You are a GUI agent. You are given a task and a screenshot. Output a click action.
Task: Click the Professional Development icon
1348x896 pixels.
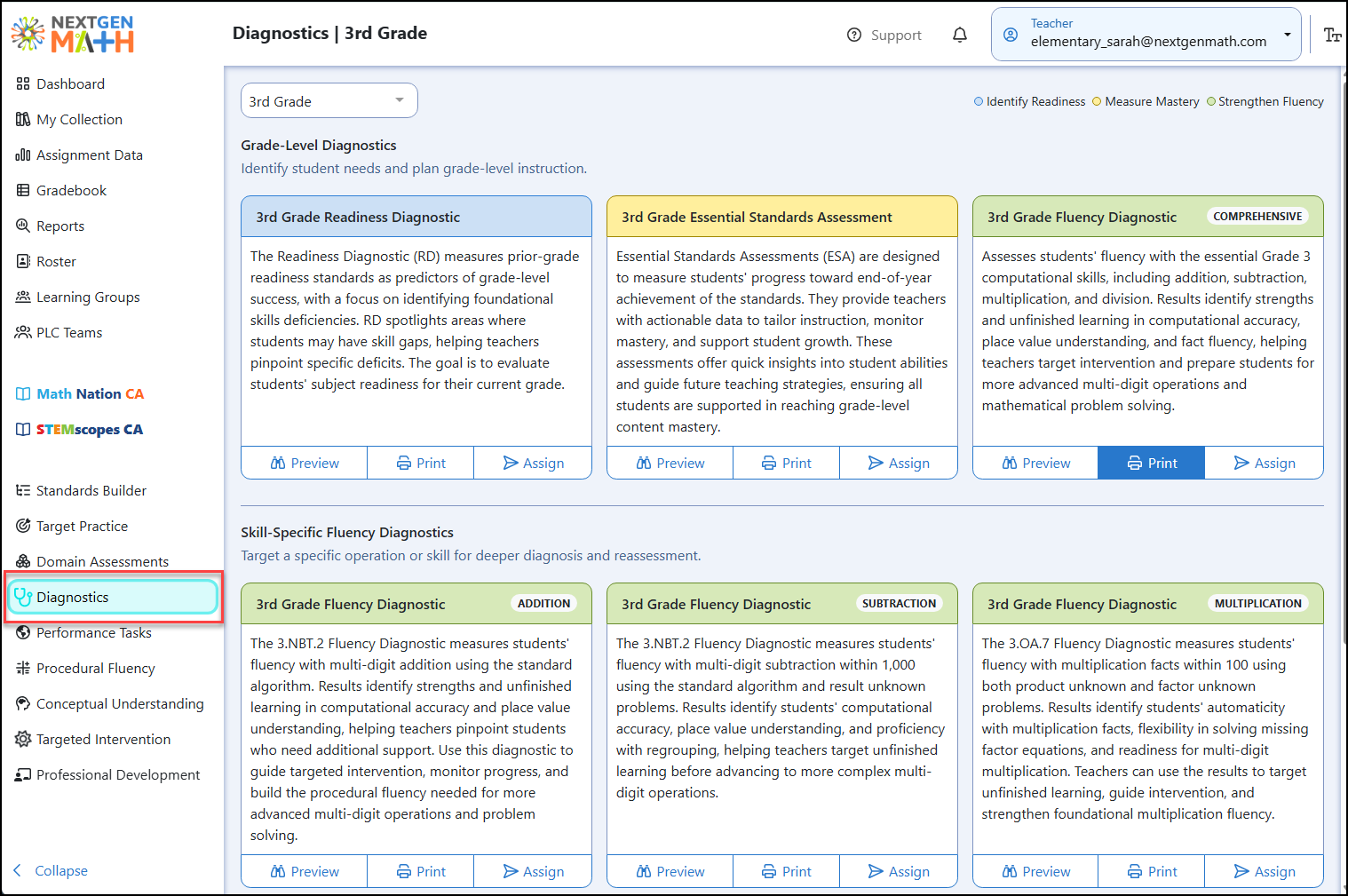23,774
